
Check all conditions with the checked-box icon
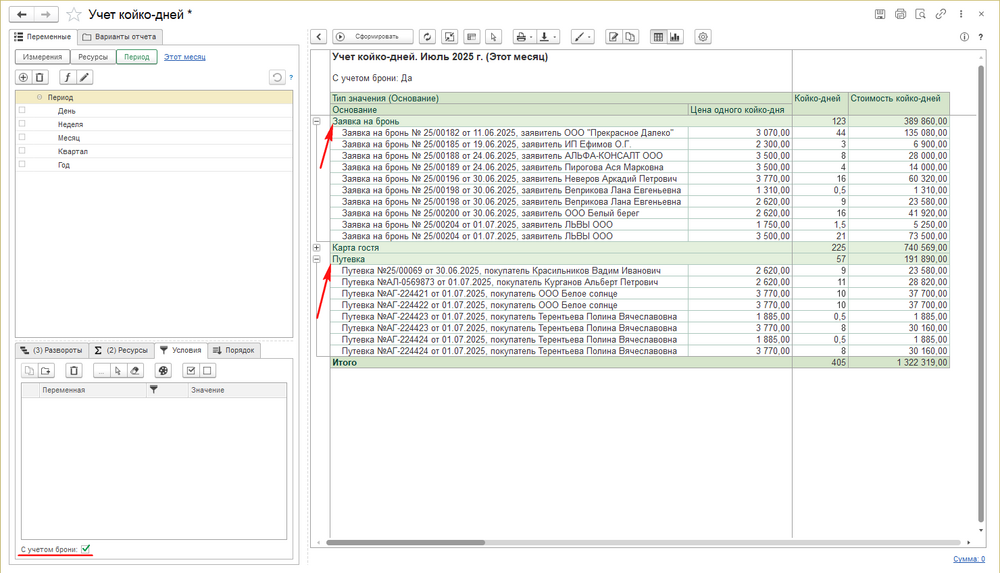(191, 371)
